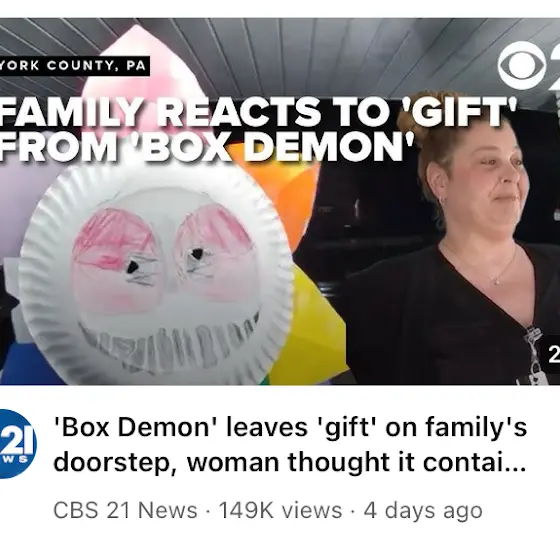The image size is (560, 560).
Task: Visit the CBS 21 News channel name
Action: tap(125, 510)
